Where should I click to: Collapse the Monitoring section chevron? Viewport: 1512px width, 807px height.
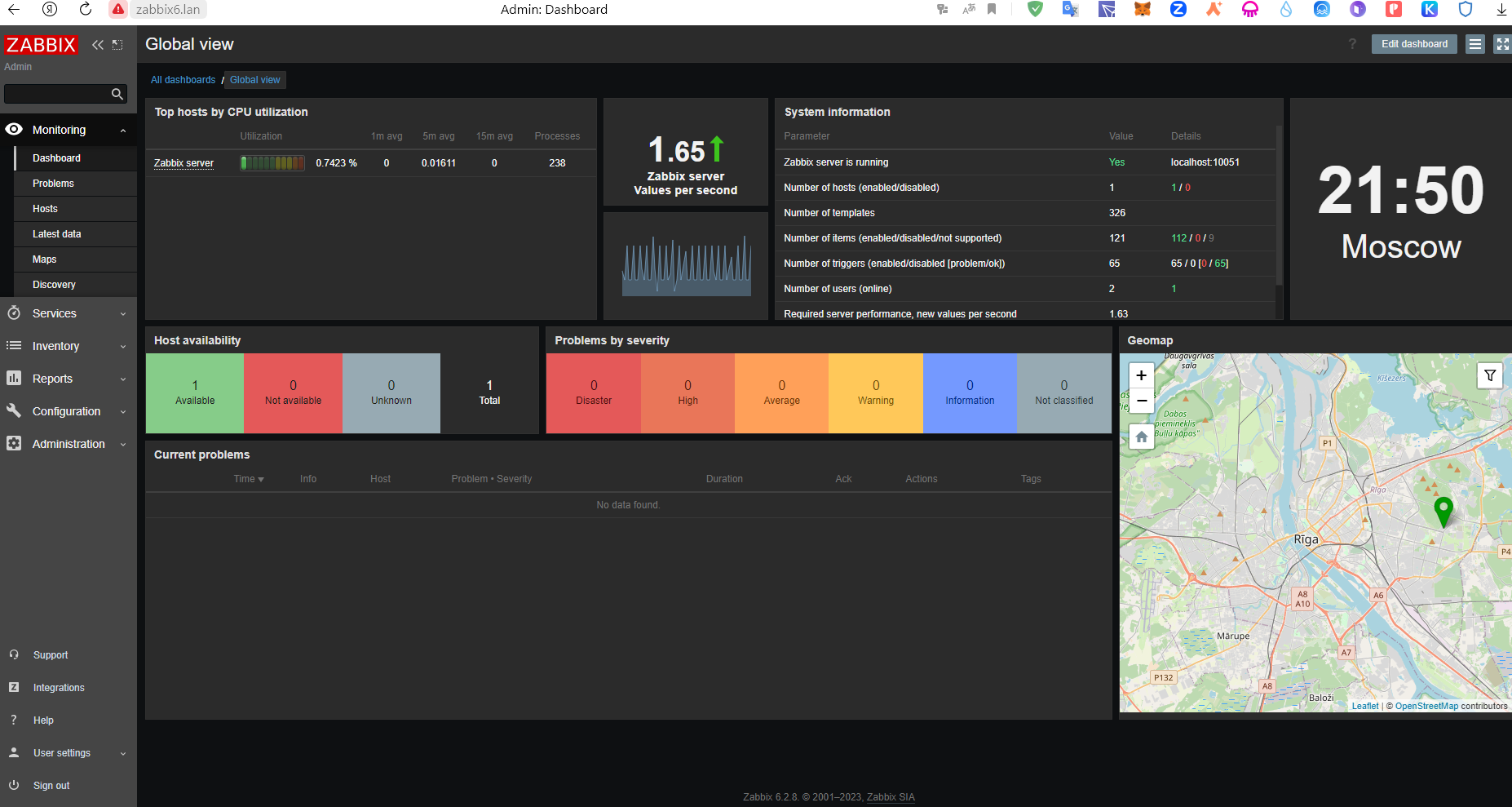click(123, 129)
